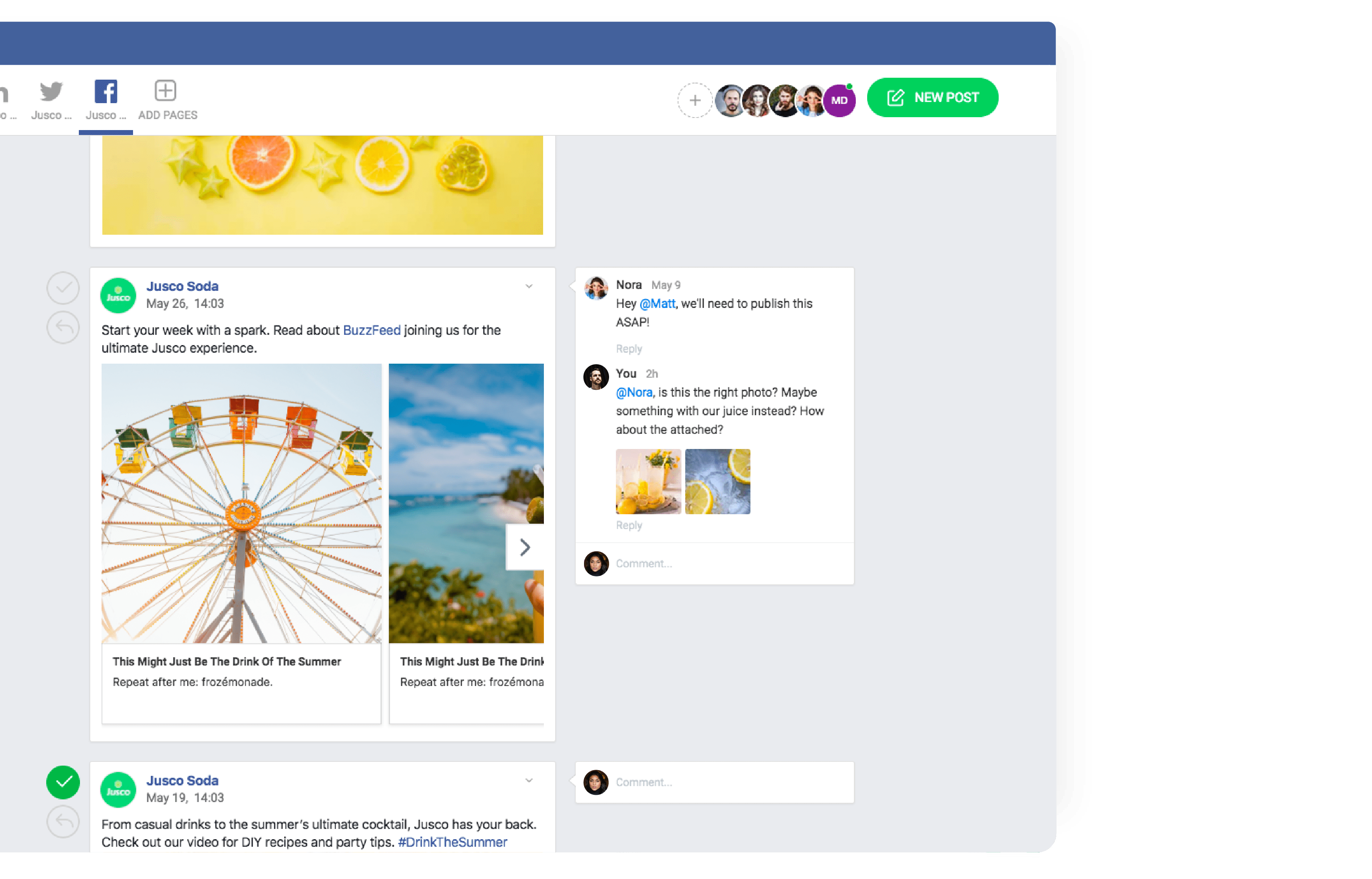Image resolution: width=1372 pixels, height=879 pixels.
Task: Click undo arrow beside May 26 post
Action: (x=63, y=328)
